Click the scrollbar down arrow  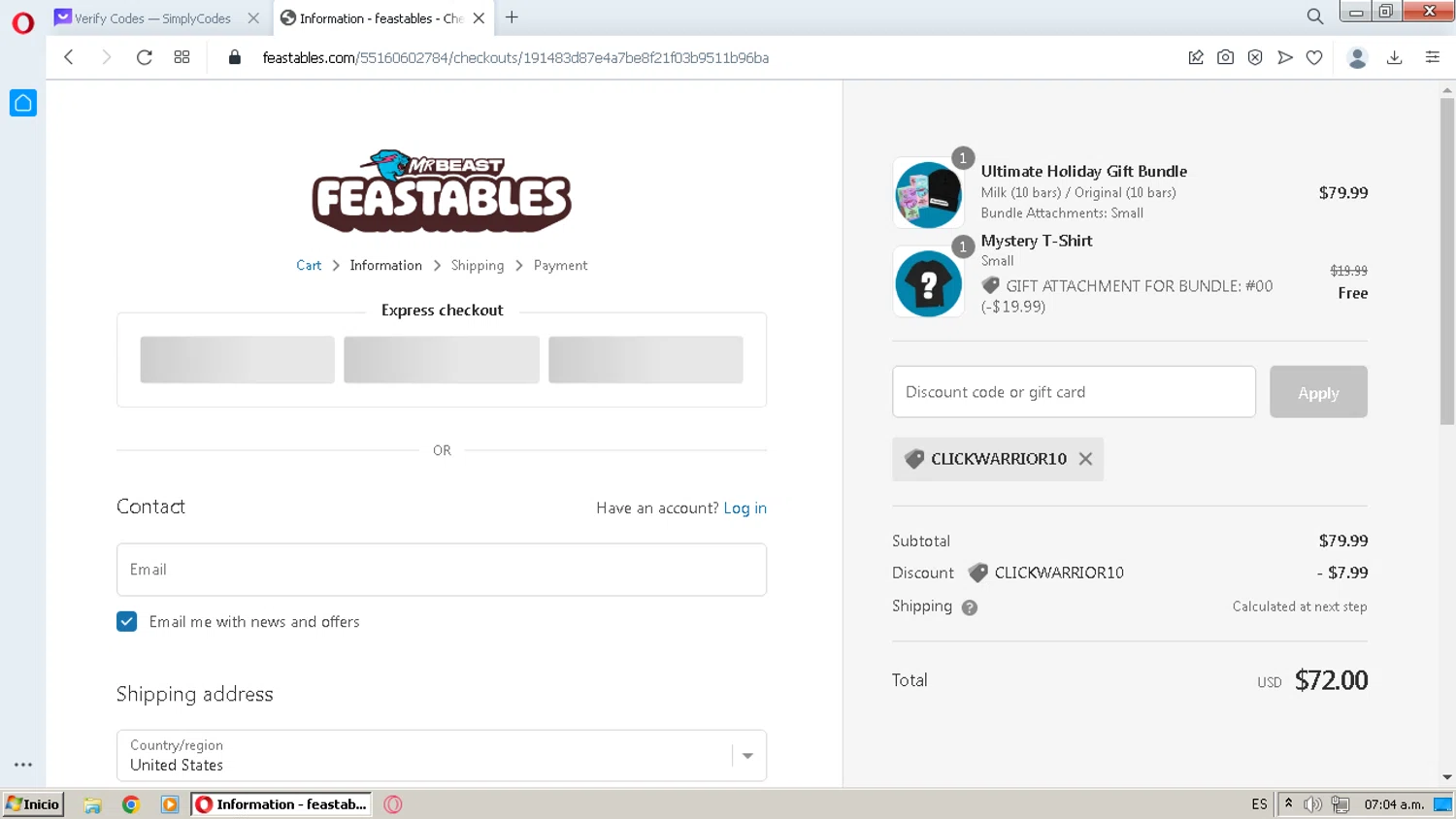coord(1446,777)
